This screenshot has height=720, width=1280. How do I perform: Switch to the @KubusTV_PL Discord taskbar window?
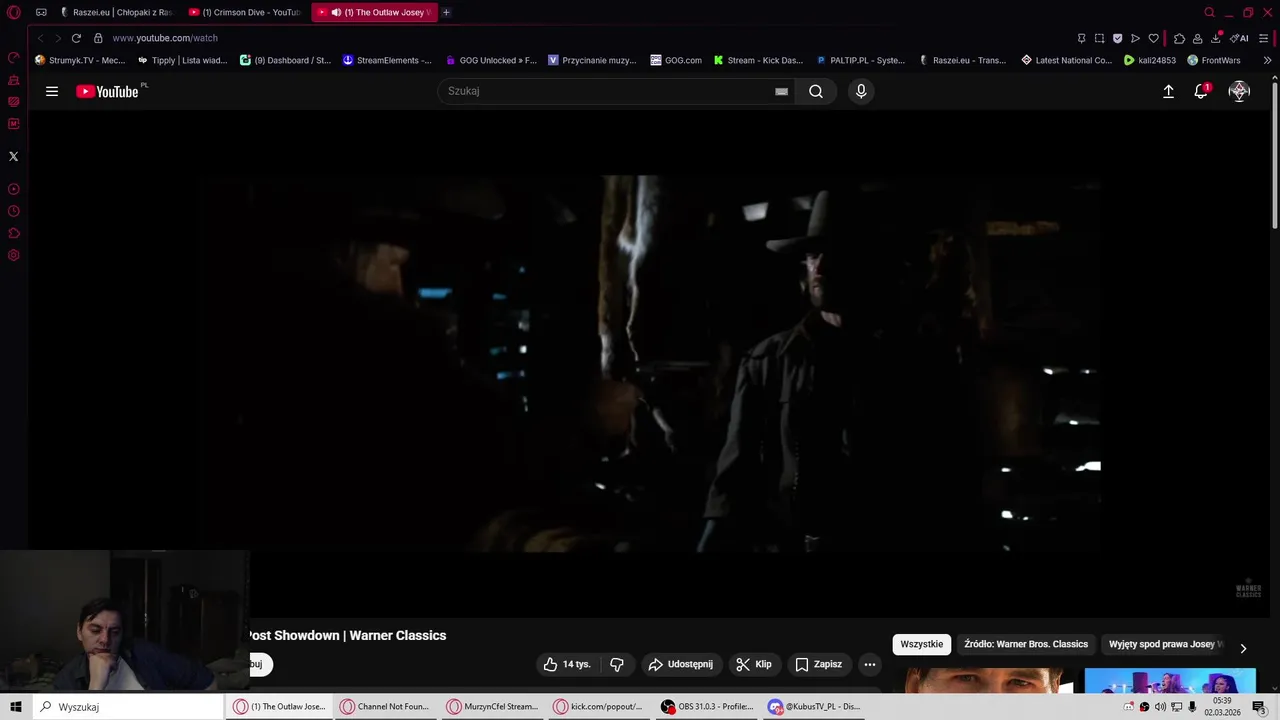[815, 707]
